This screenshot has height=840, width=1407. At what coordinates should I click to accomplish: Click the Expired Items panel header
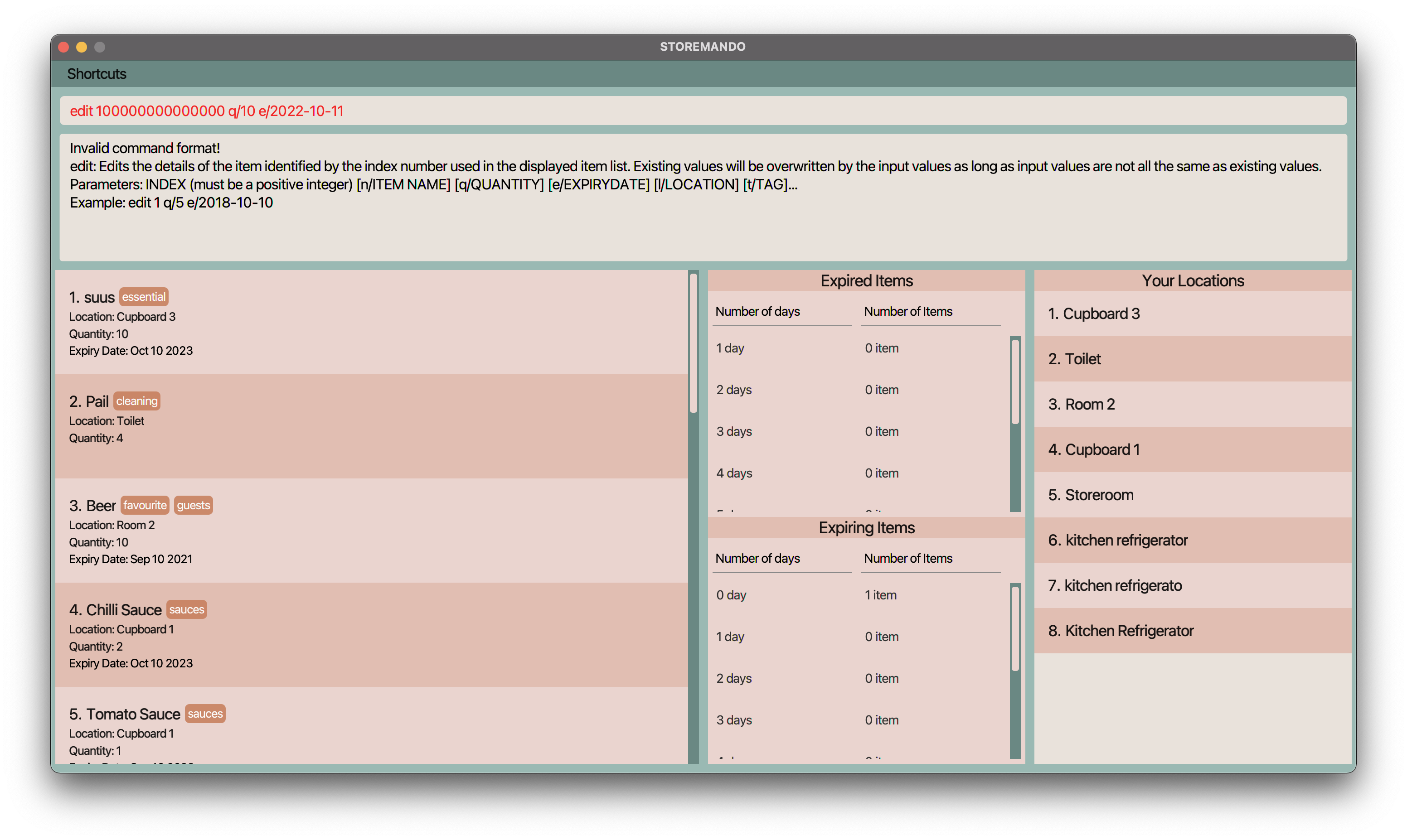coord(866,280)
